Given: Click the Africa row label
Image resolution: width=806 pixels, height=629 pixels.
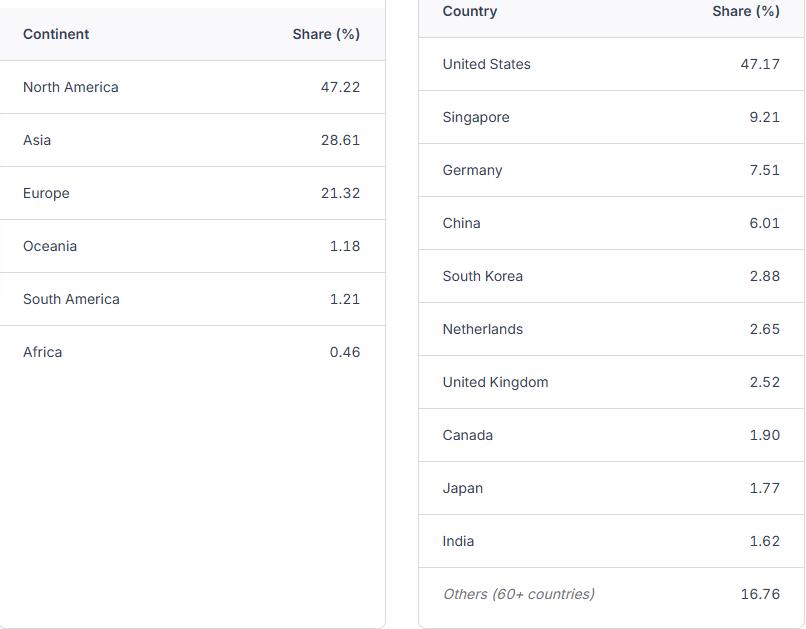Looking at the screenshot, I should [42, 352].
